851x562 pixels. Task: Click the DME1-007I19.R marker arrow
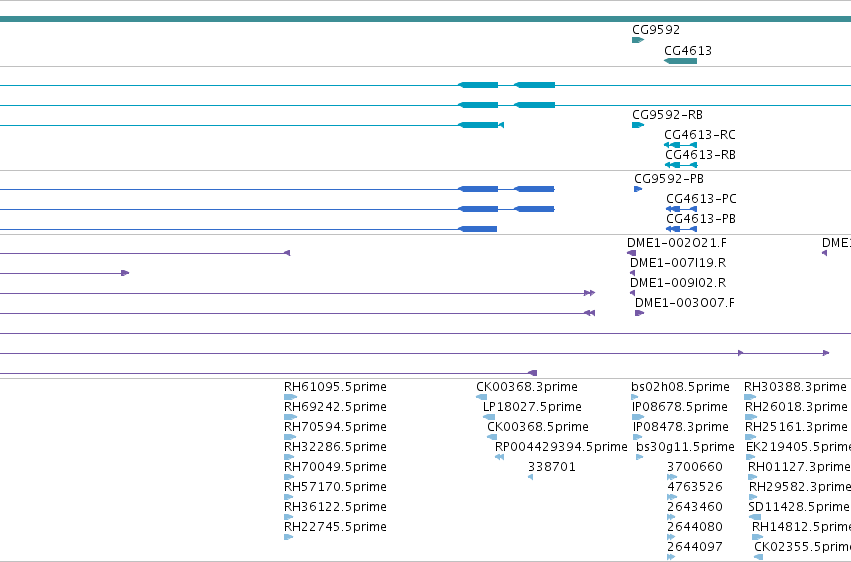[x=632, y=273]
